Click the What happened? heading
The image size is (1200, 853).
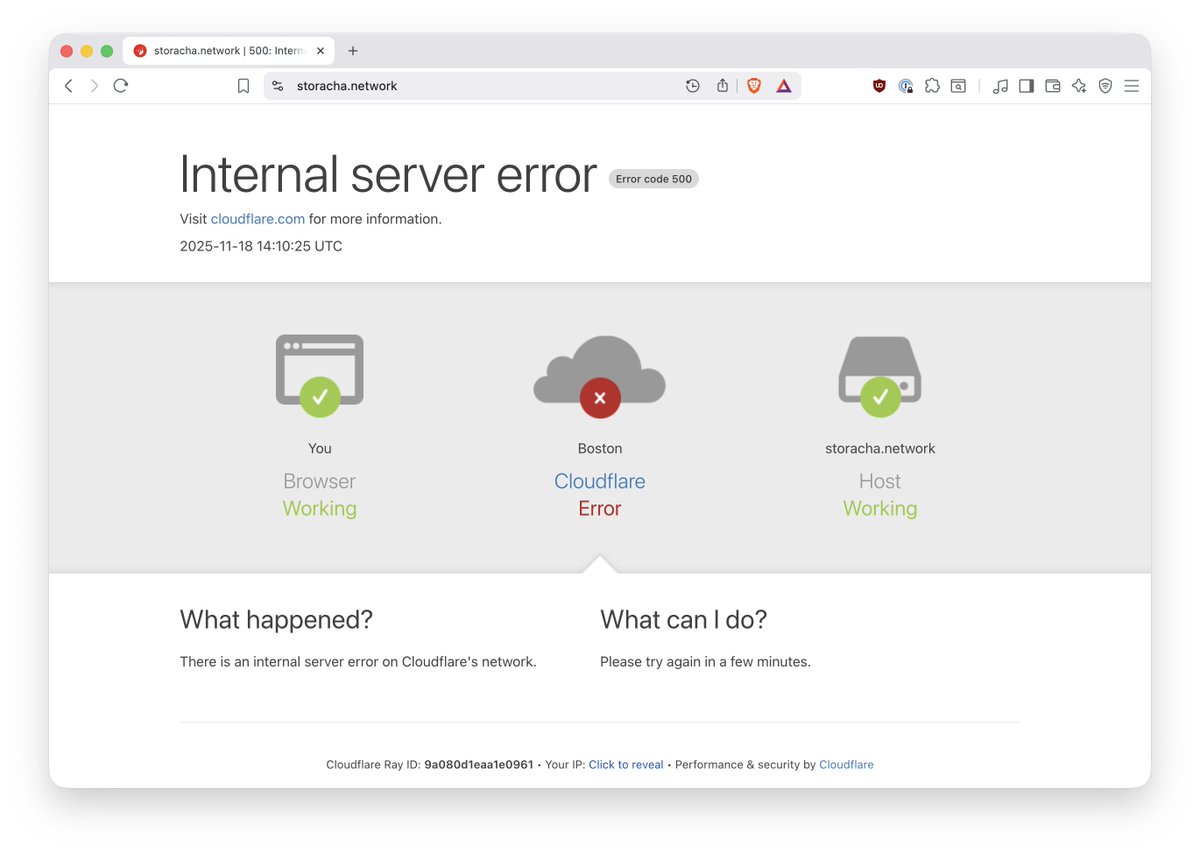coord(276,620)
